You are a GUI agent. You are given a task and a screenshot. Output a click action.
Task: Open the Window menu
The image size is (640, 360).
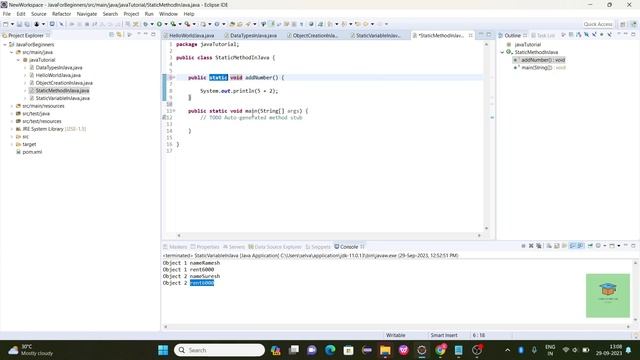pyautogui.click(x=168, y=14)
